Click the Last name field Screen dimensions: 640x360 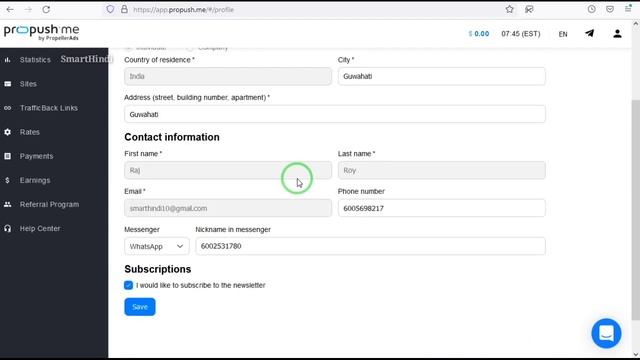point(442,170)
